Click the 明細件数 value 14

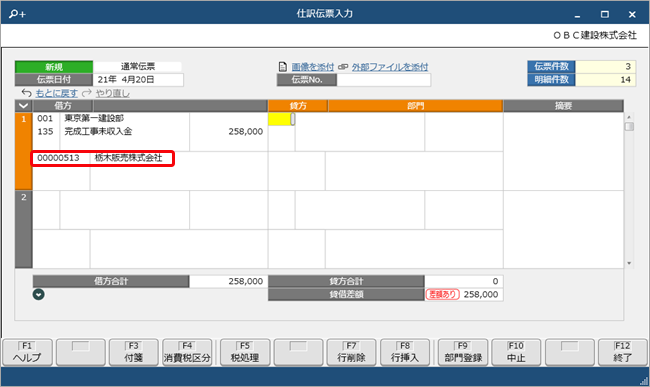[605, 80]
